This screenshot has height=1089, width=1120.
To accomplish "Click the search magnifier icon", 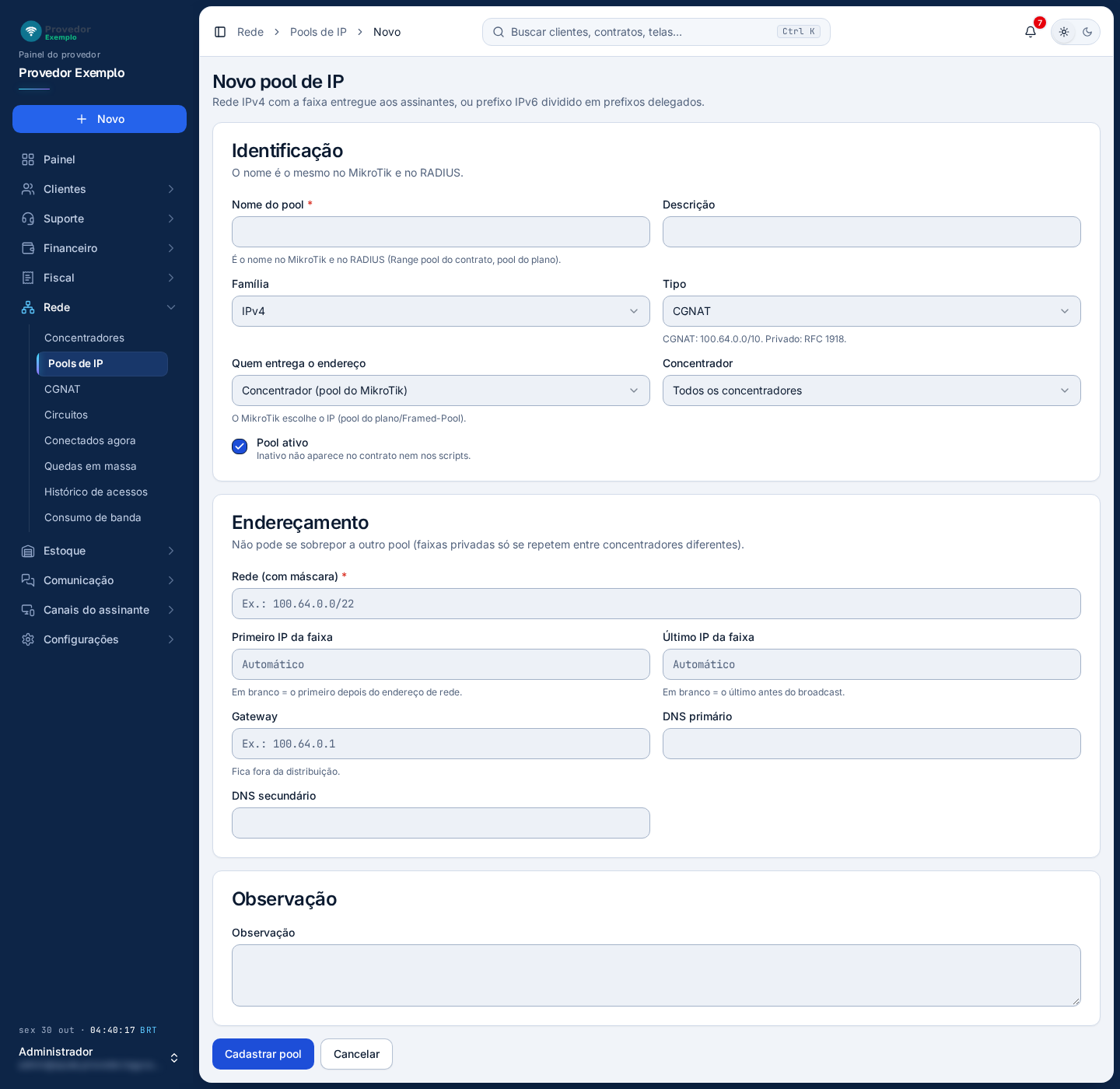I will tap(499, 32).
